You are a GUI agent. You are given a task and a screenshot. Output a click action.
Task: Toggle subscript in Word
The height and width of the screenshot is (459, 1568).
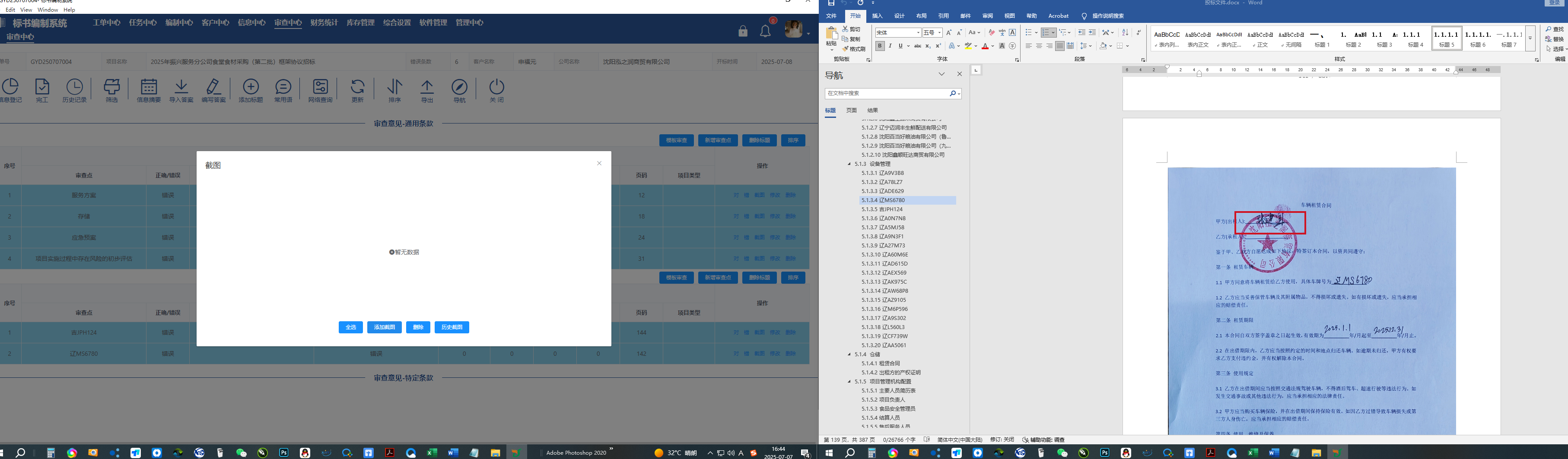coord(928,46)
